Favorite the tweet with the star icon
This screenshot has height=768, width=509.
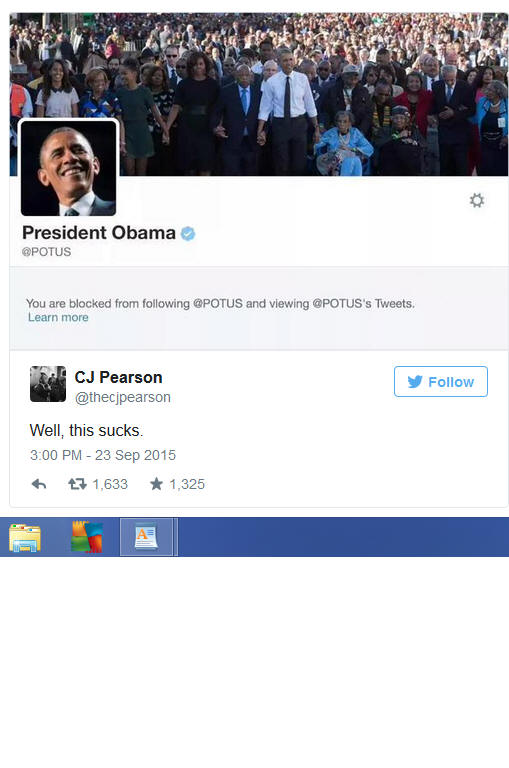pos(156,484)
